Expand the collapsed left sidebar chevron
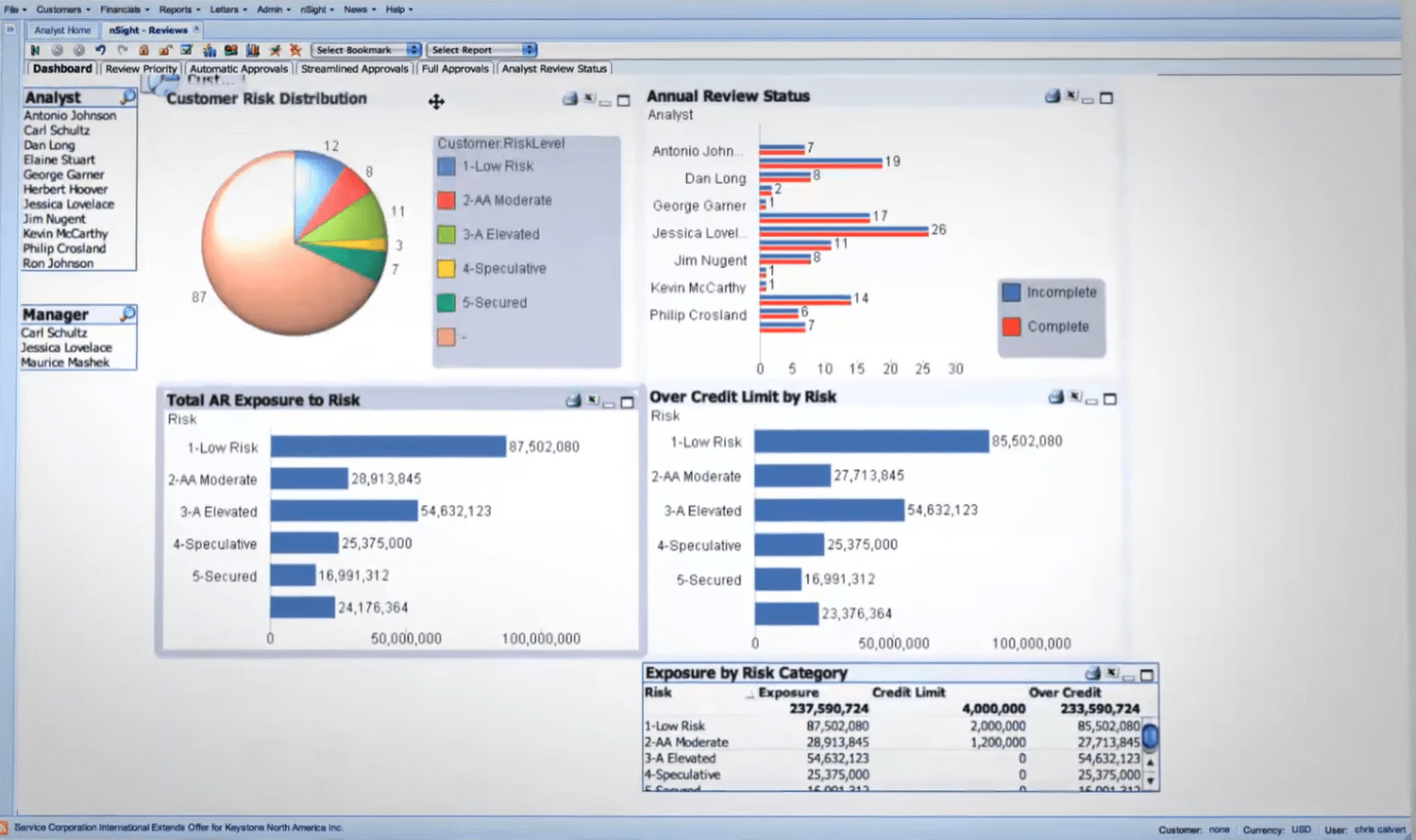The width and height of the screenshot is (1416, 840). [10, 29]
